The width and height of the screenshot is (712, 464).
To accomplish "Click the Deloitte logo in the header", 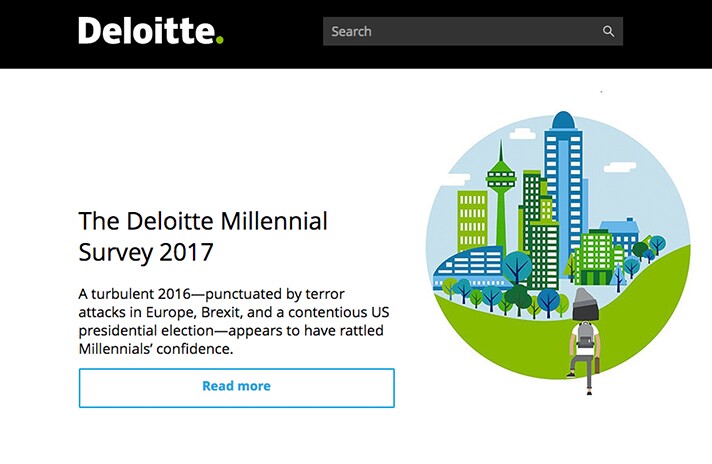I will coord(151,31).
